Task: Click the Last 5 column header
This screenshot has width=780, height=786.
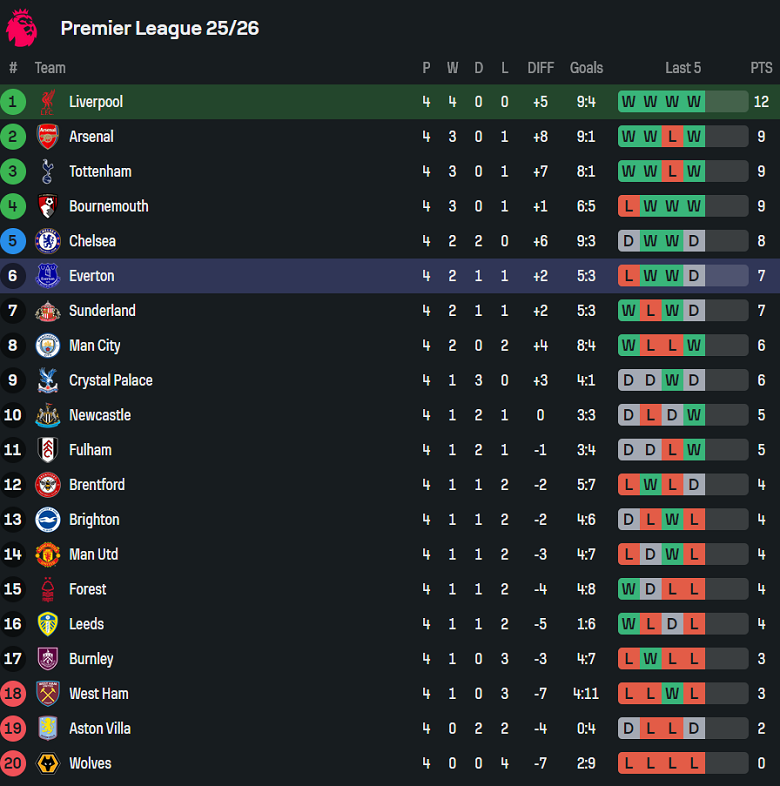Action: pos(683,68)
